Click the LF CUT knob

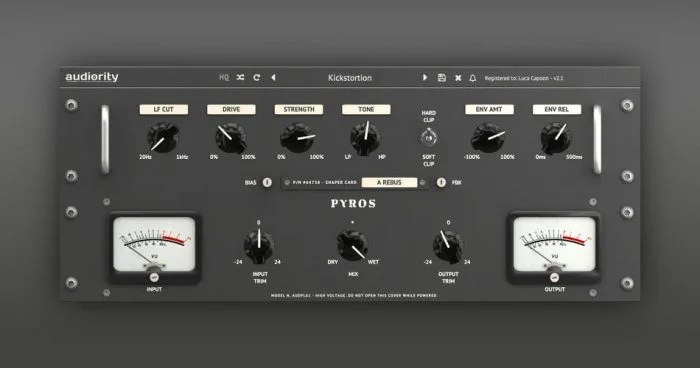(163, 138)
